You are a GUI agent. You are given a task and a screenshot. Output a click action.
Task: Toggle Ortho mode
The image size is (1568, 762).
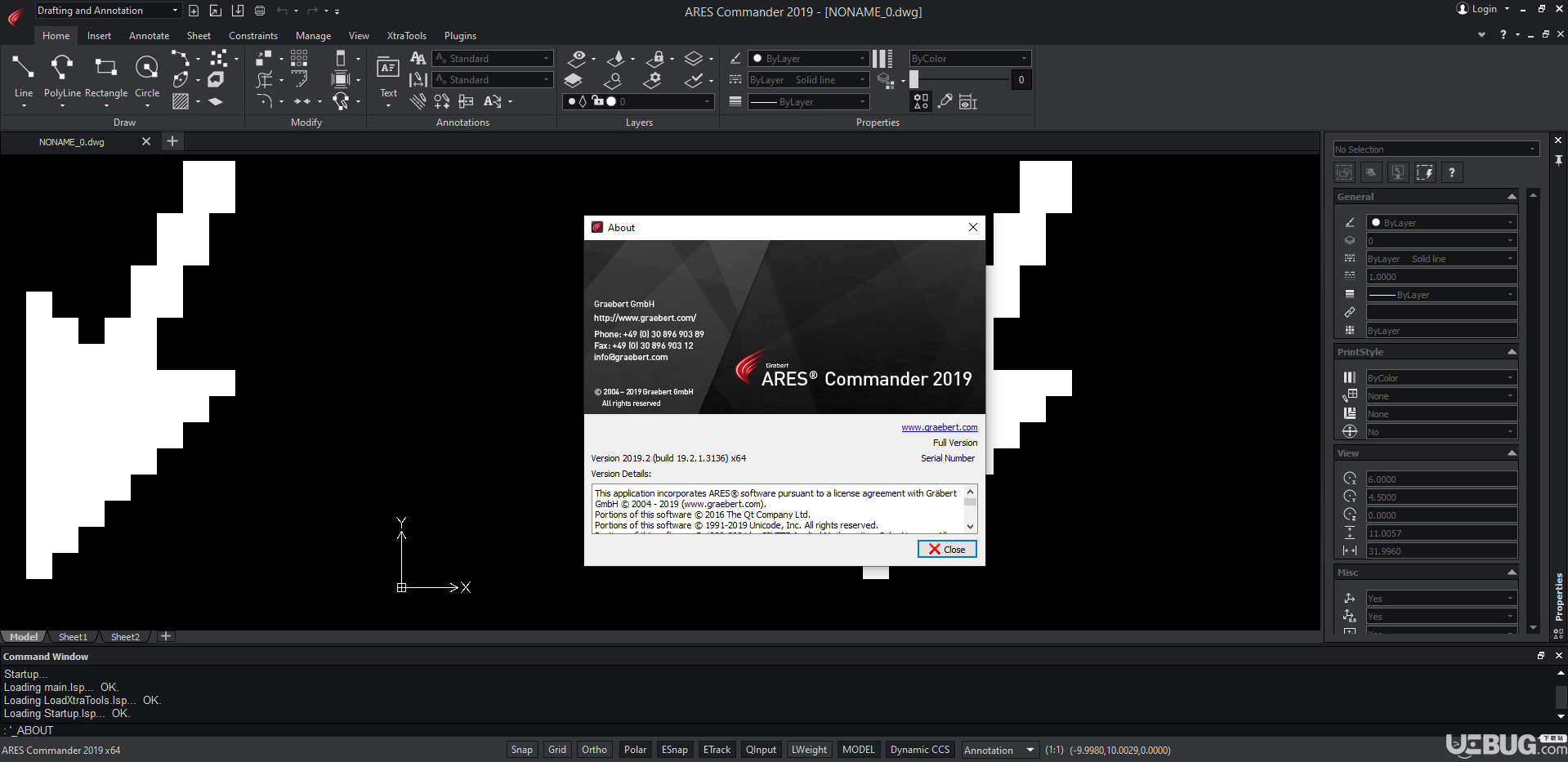594,750
